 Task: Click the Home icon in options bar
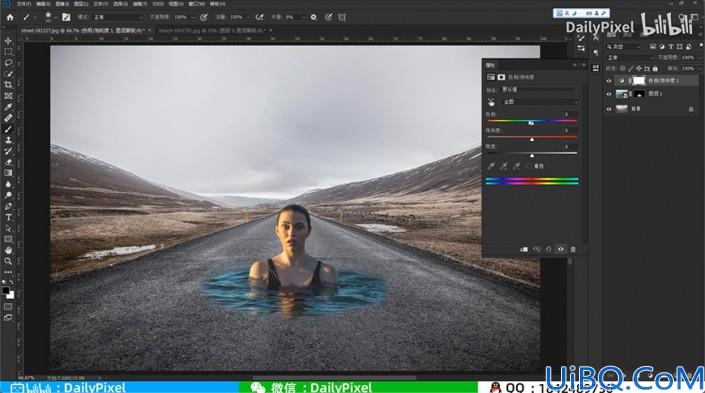coord(10,17)
